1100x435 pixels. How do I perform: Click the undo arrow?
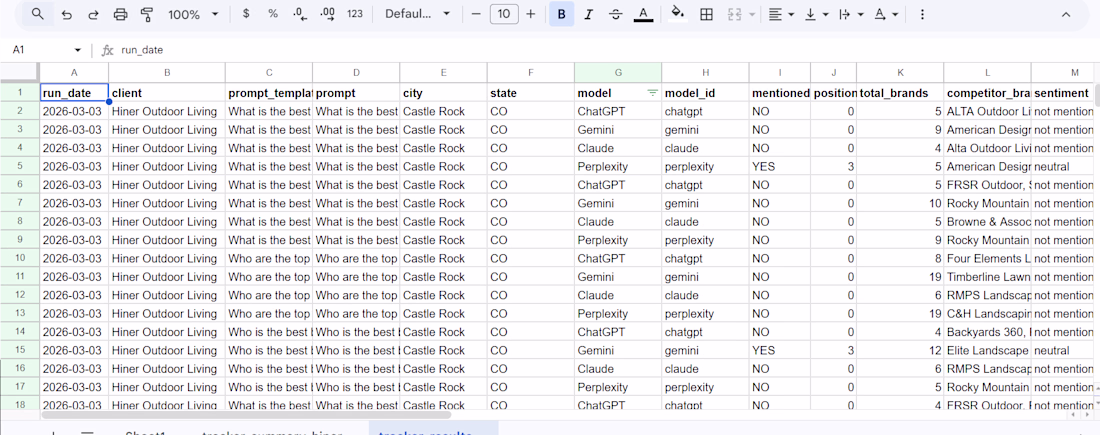(66, 15)
